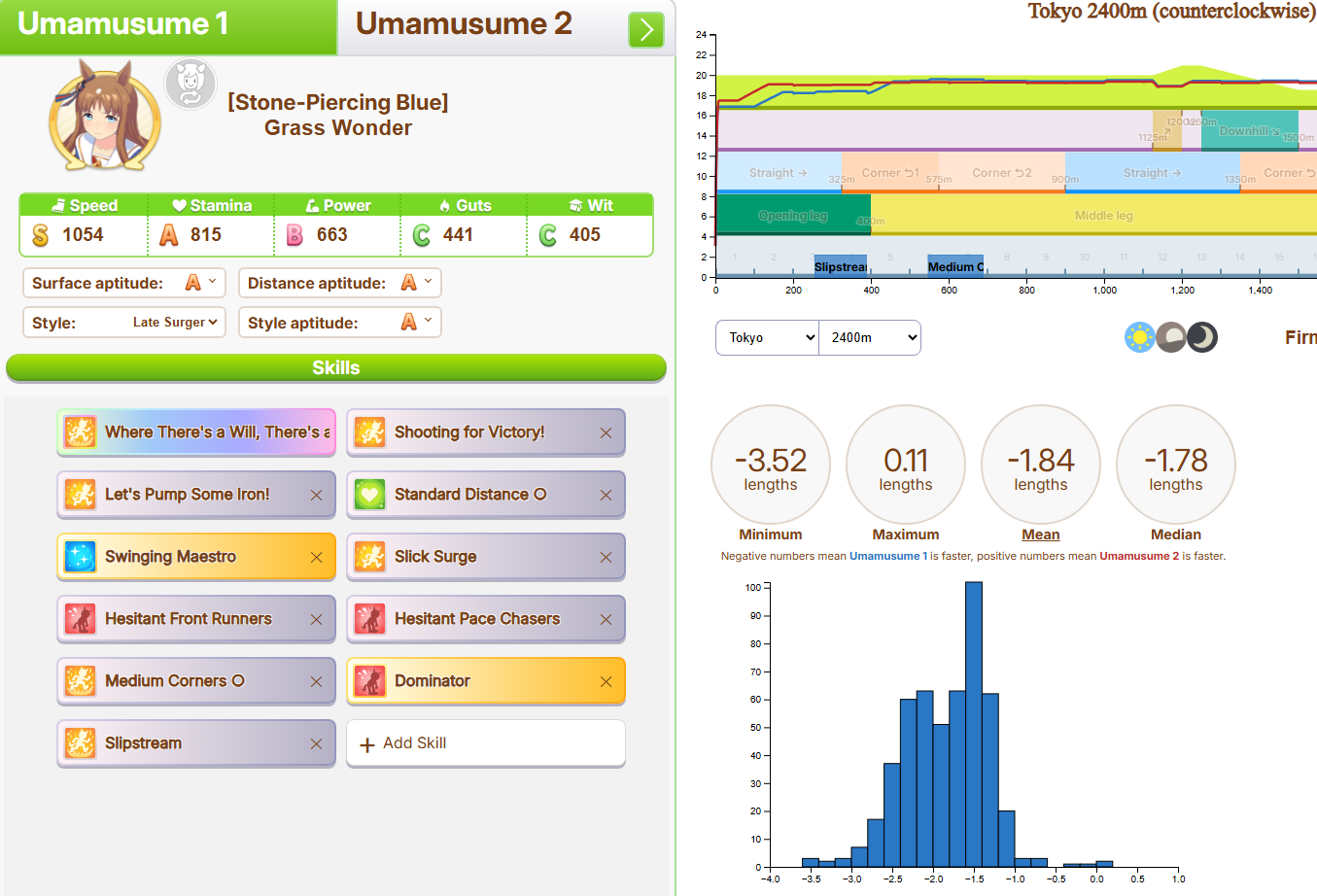1317x896 pixels.
Task: Click the red Hesitant Front Runners icon
Action: [80, 619]
